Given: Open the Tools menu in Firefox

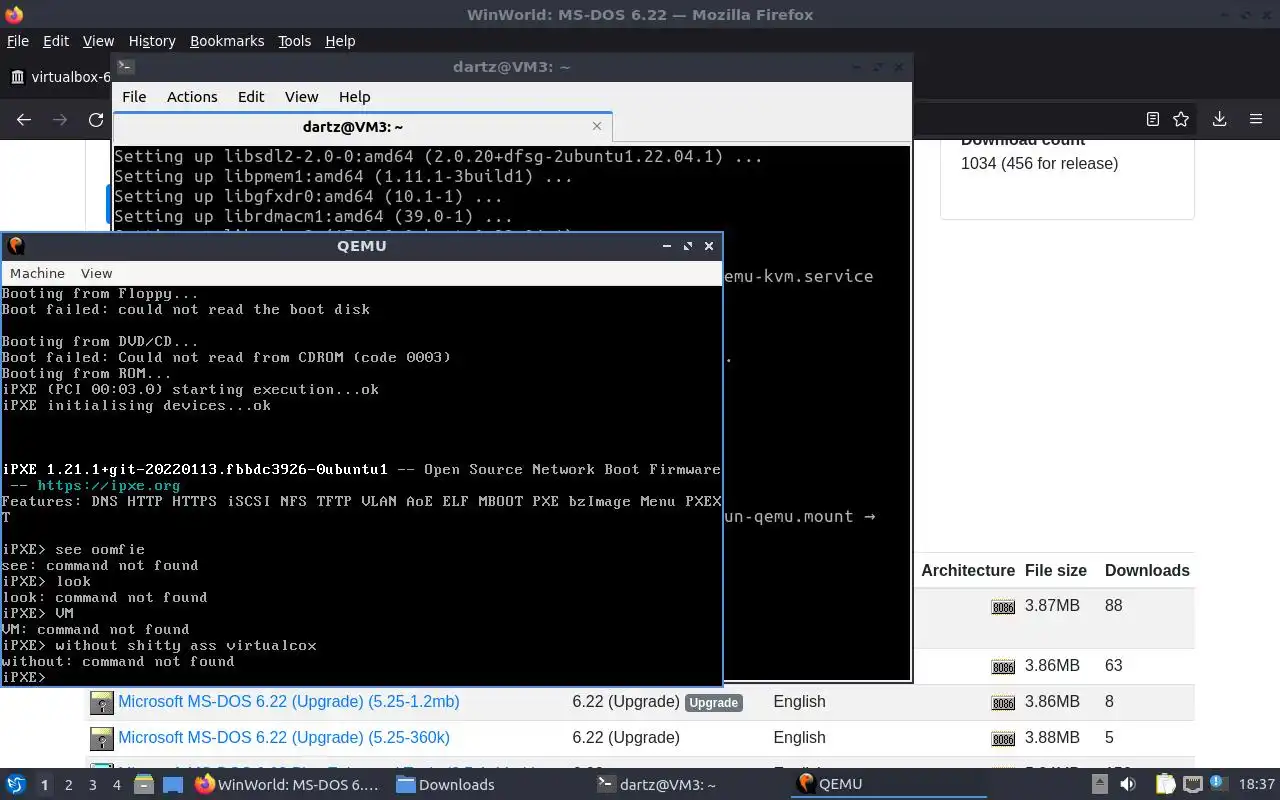Looking at the screenshot, I should click(294, 41).
